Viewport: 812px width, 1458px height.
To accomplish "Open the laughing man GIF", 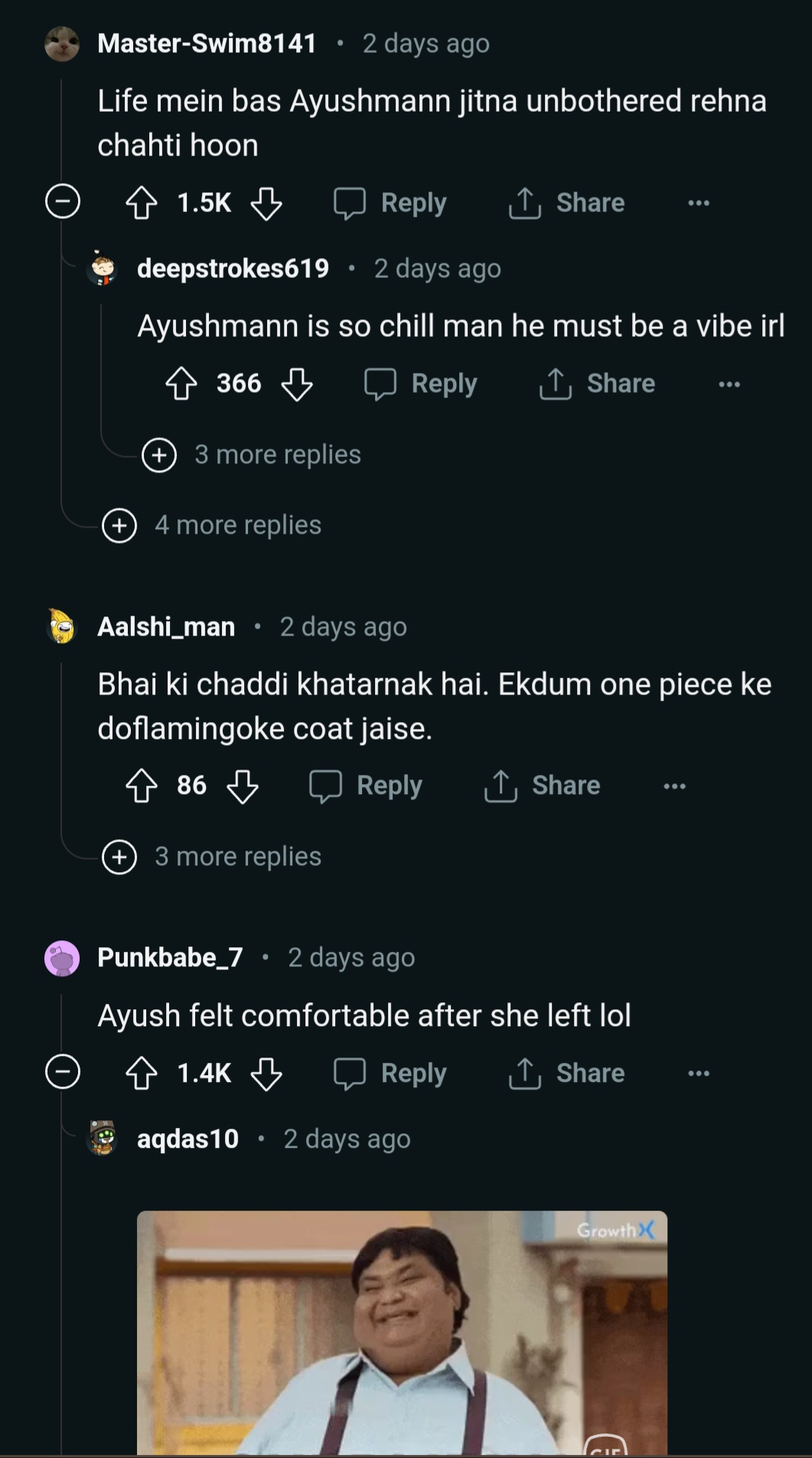I will pos(402,1332).
